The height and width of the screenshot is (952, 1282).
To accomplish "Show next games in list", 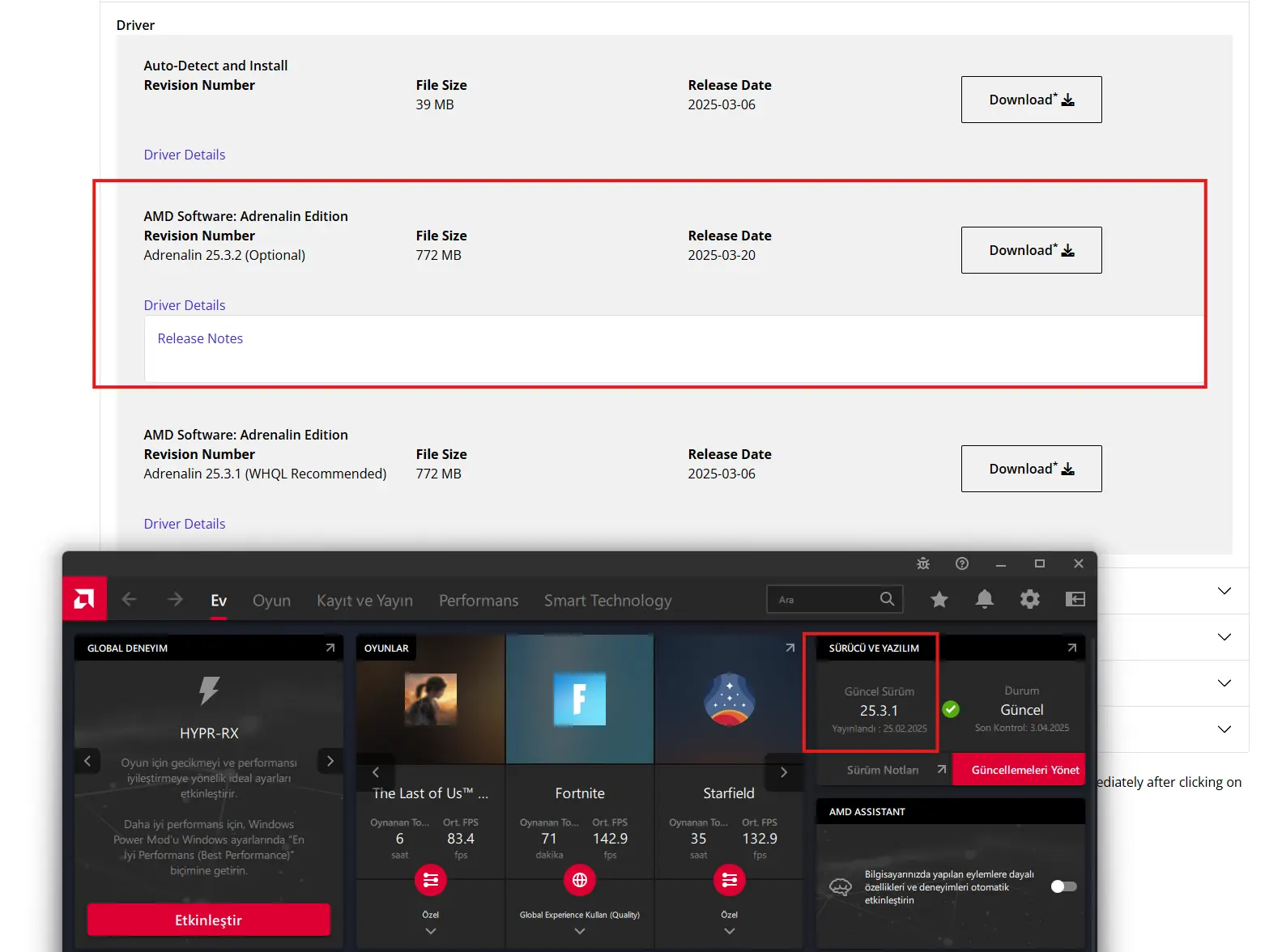I will [x=784, y=772].
